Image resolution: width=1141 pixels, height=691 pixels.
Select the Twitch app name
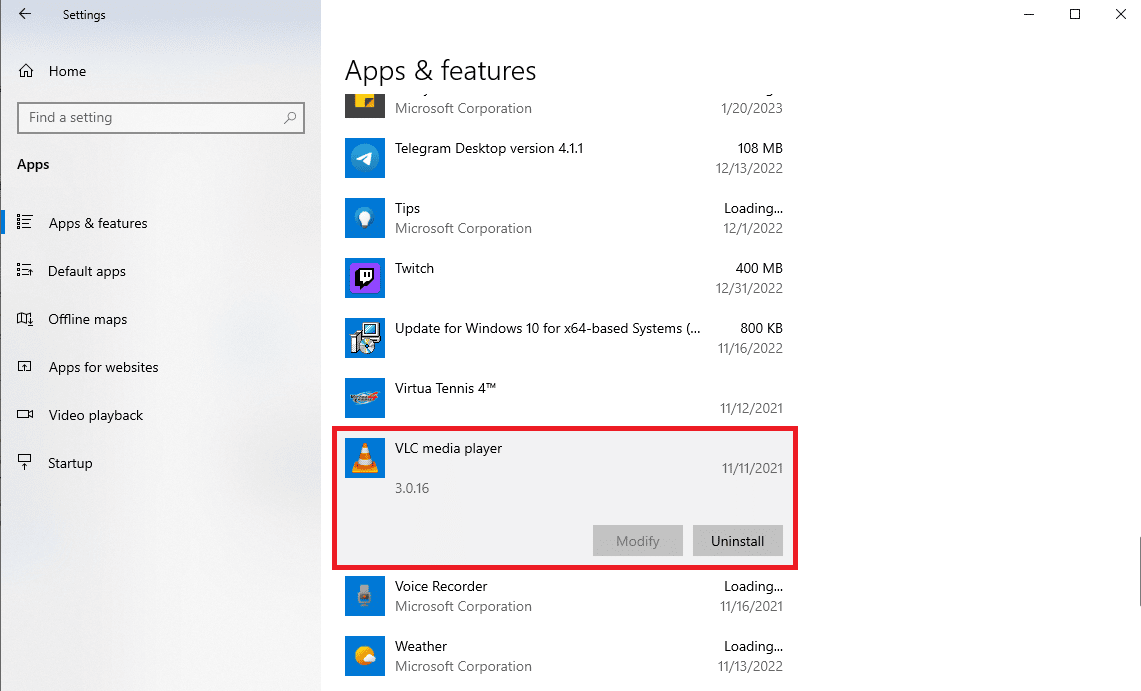click(x=414, y=268)
